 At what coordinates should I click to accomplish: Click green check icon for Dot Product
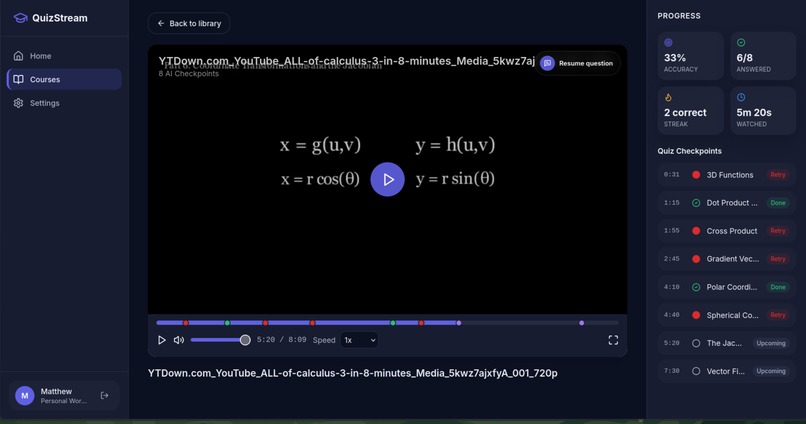pyautogui.click(x=696, y=203)
